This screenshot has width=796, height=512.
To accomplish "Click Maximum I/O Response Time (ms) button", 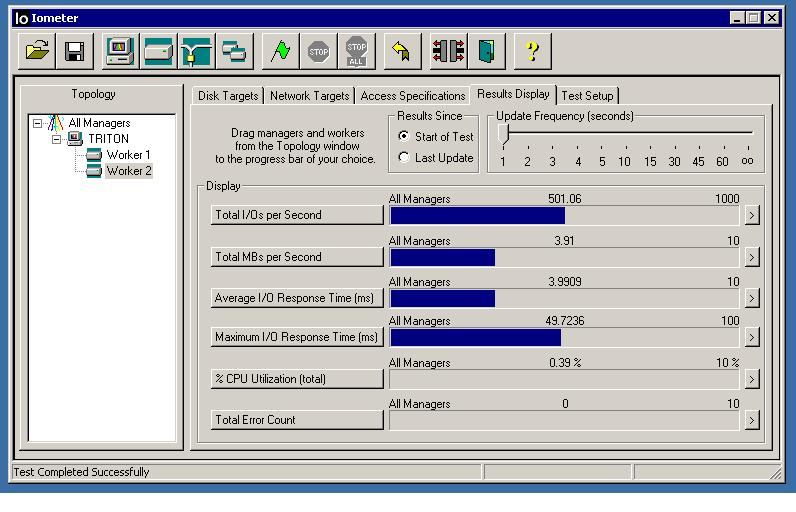I will pyautogui.click(x=297, y=337).
